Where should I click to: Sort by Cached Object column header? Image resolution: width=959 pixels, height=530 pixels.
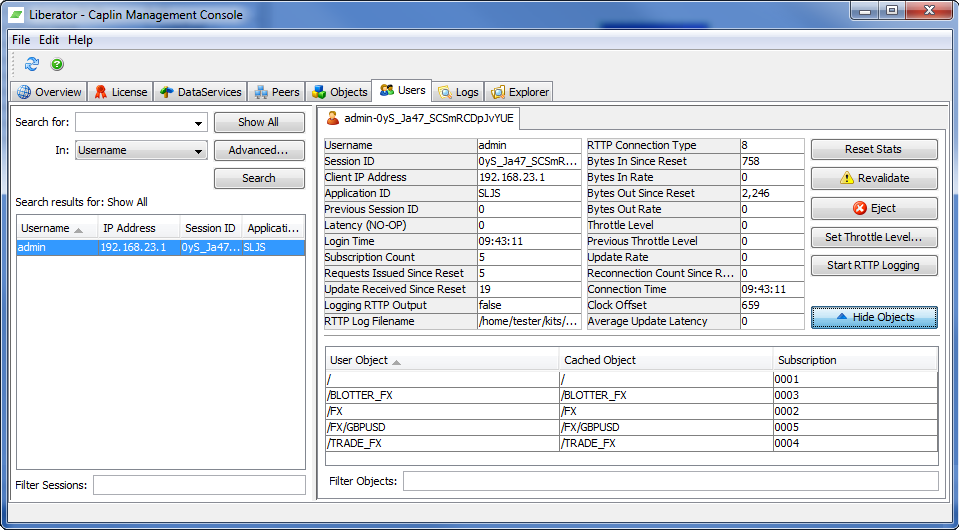click(x=665, y=360)
